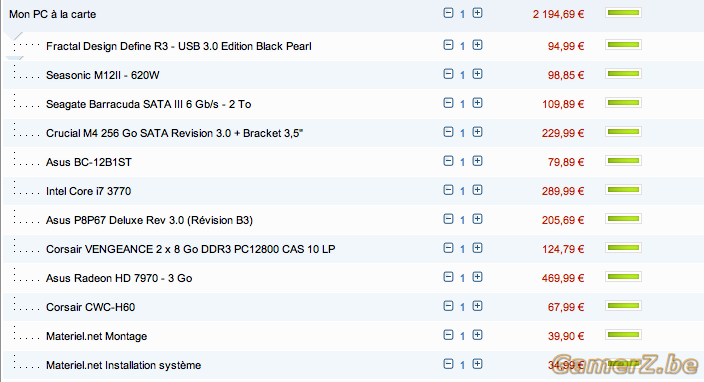
Task: Decrease Corsair CWC-H60 quantity
Action: 448,306
